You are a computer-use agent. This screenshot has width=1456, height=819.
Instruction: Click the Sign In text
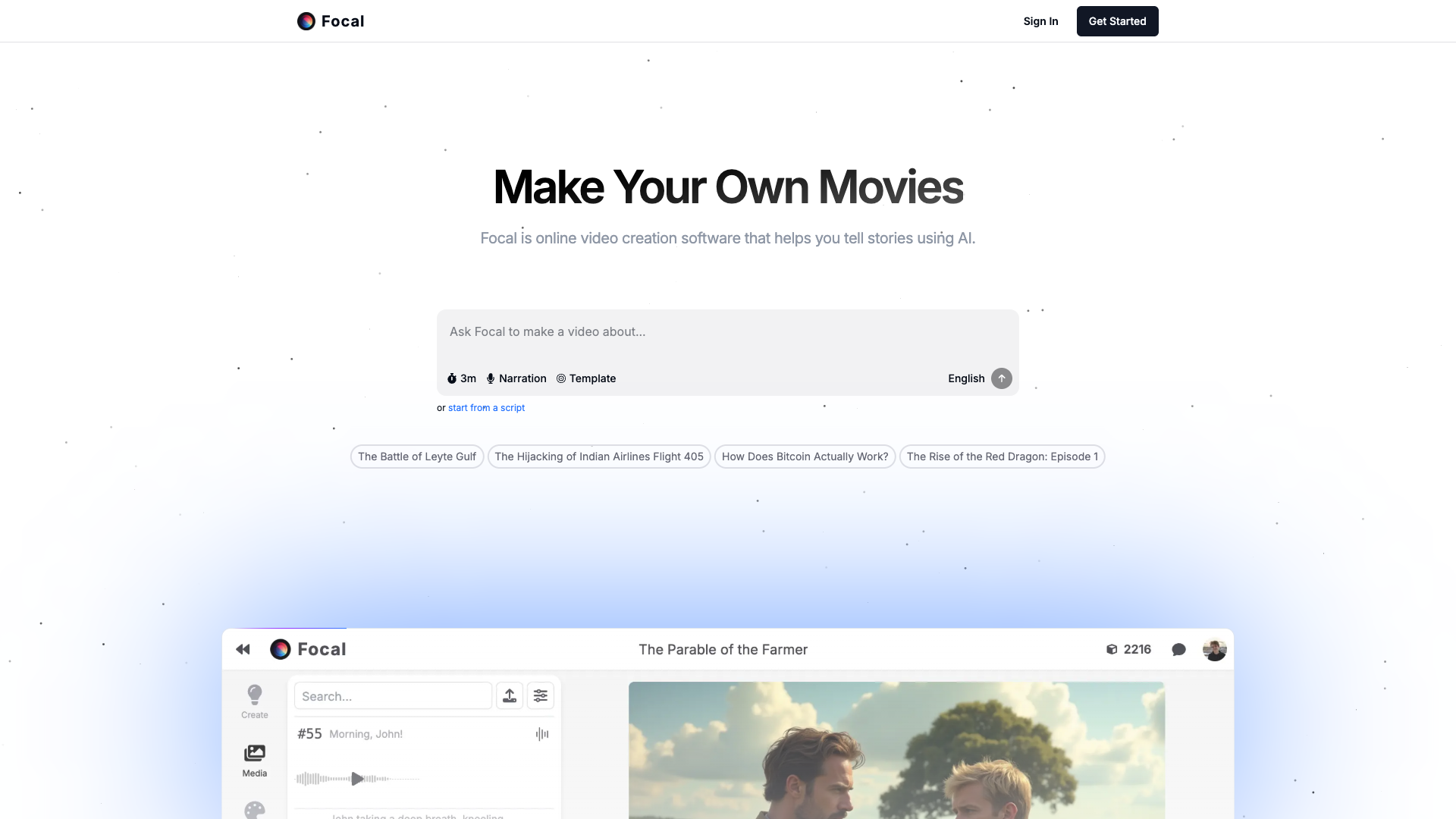point(1040,21)
